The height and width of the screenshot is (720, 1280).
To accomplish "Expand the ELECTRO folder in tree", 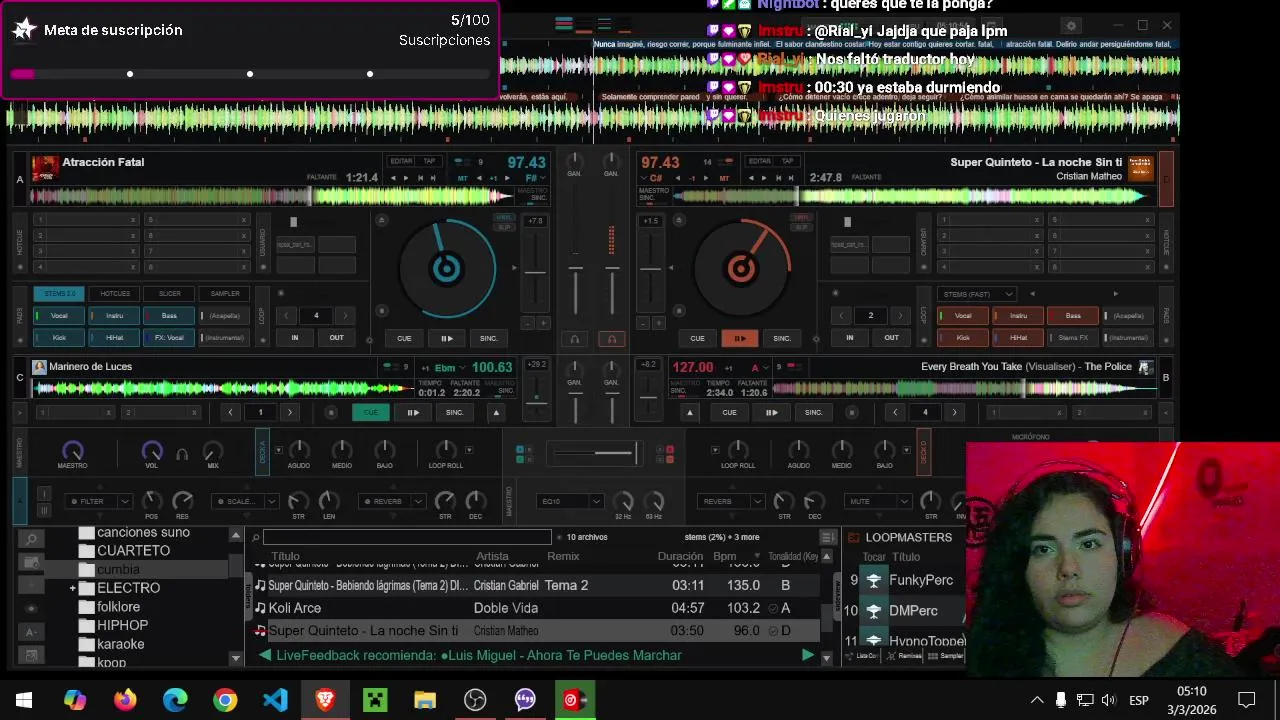I will [73, 588].
